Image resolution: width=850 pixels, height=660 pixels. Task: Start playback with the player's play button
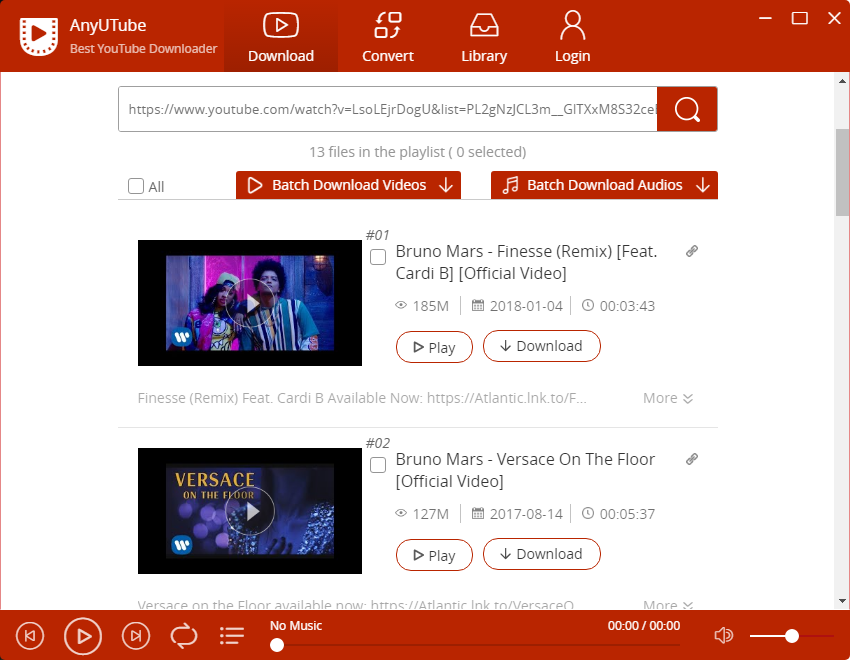pos(83,636)
